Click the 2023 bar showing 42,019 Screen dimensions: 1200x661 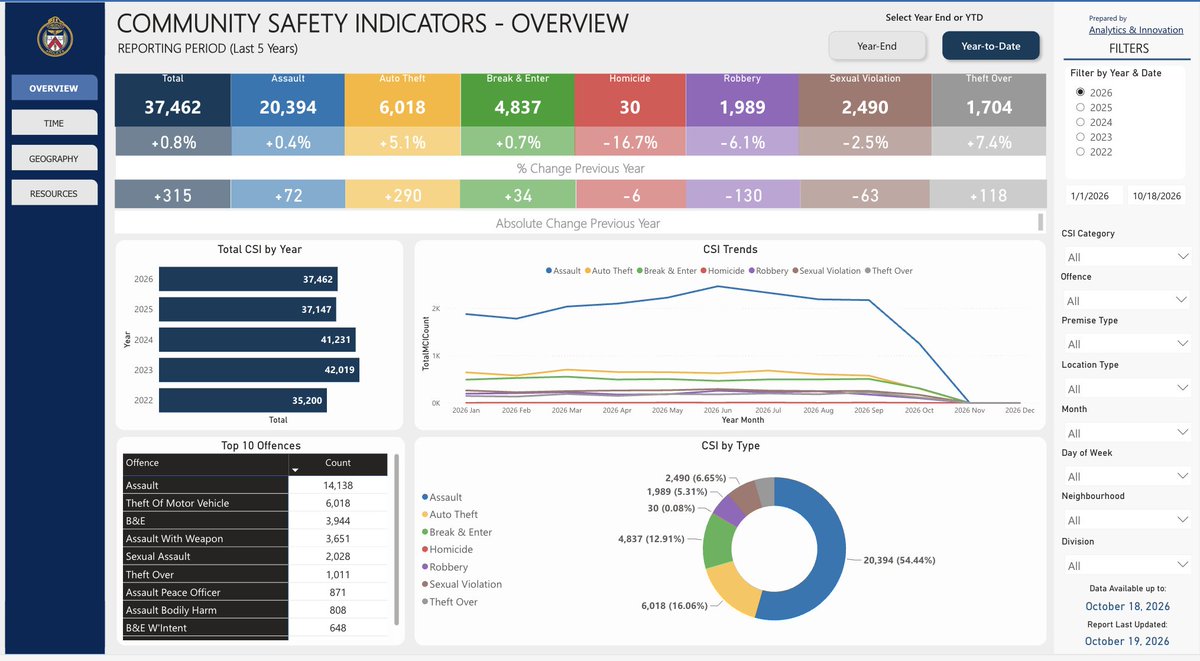259,370
